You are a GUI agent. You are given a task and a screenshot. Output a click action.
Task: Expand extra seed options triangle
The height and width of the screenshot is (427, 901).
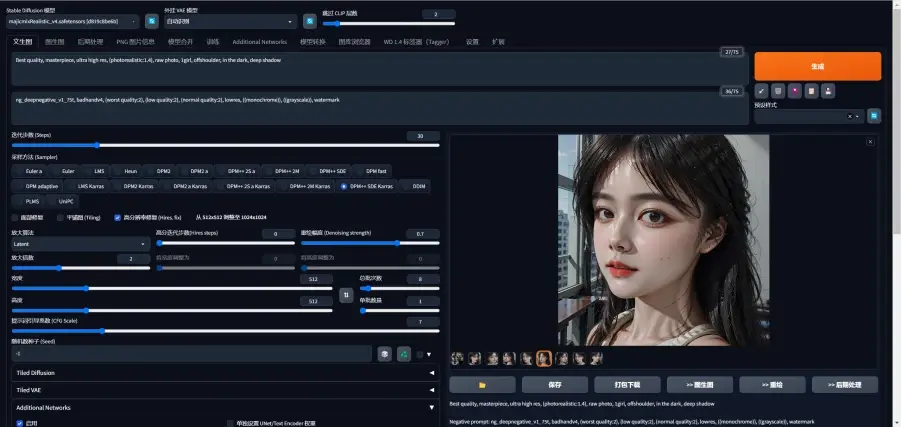tap(429, 355)
